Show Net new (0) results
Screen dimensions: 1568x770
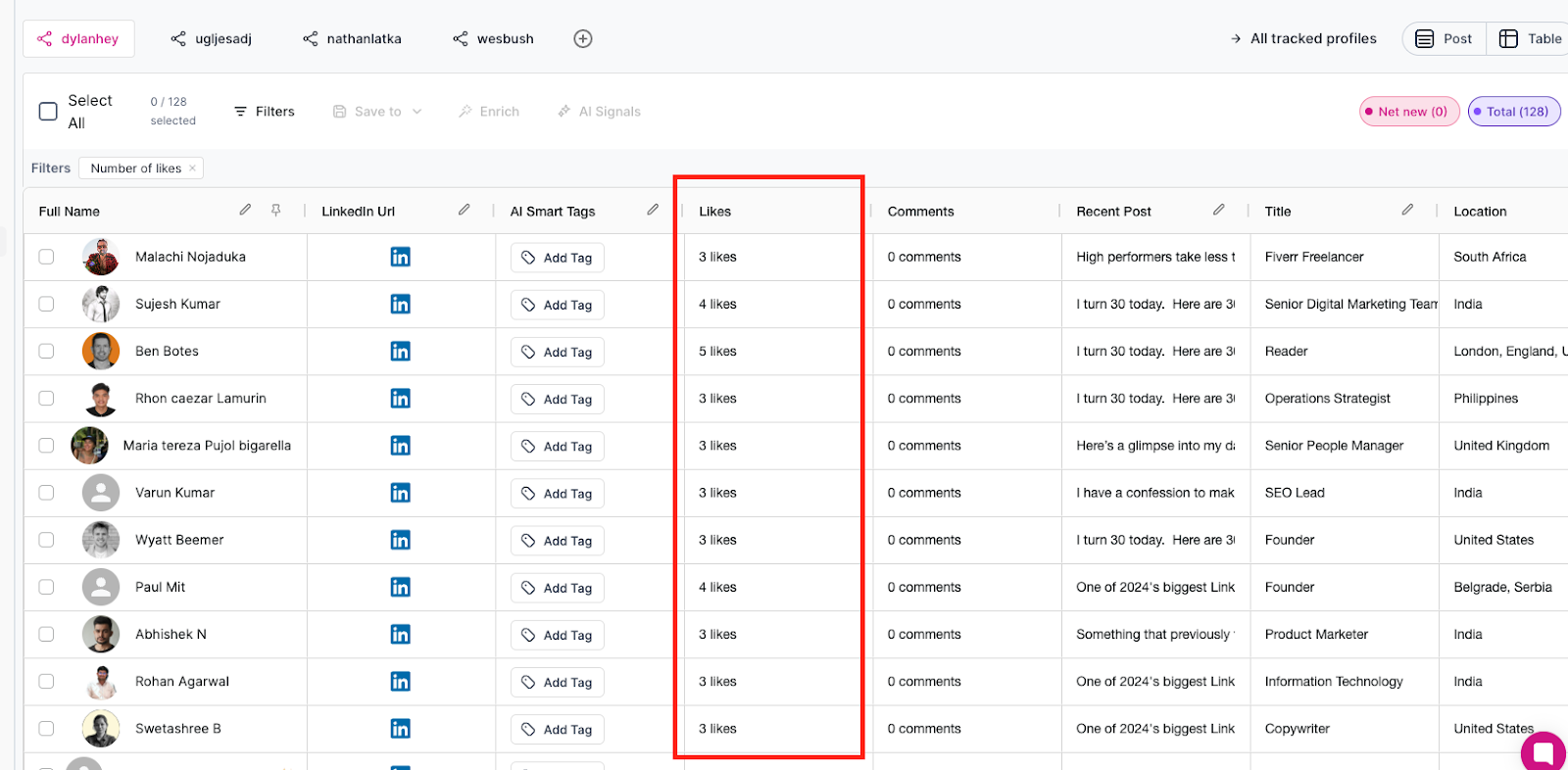[1409, 112]
